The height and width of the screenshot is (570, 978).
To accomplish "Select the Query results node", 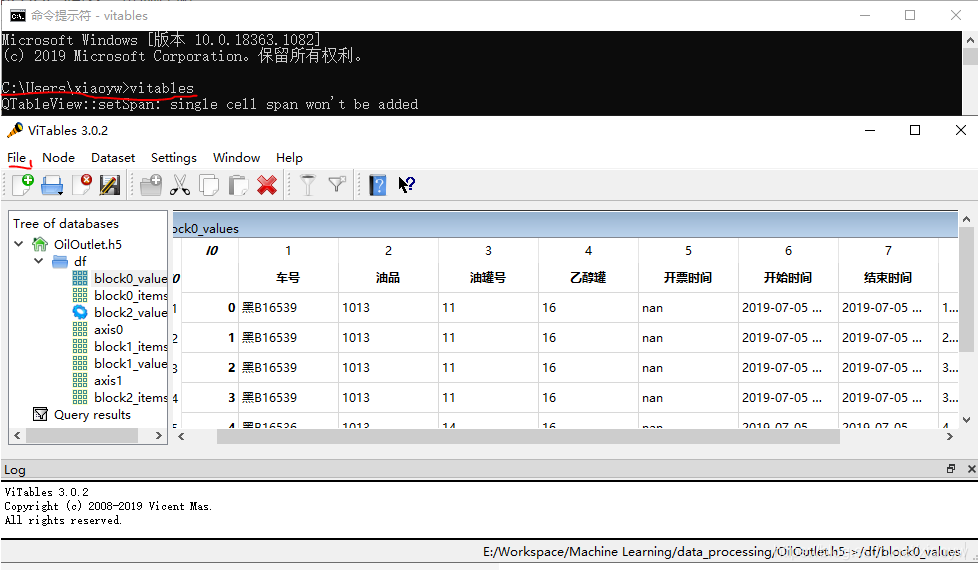I will [92, 415].
